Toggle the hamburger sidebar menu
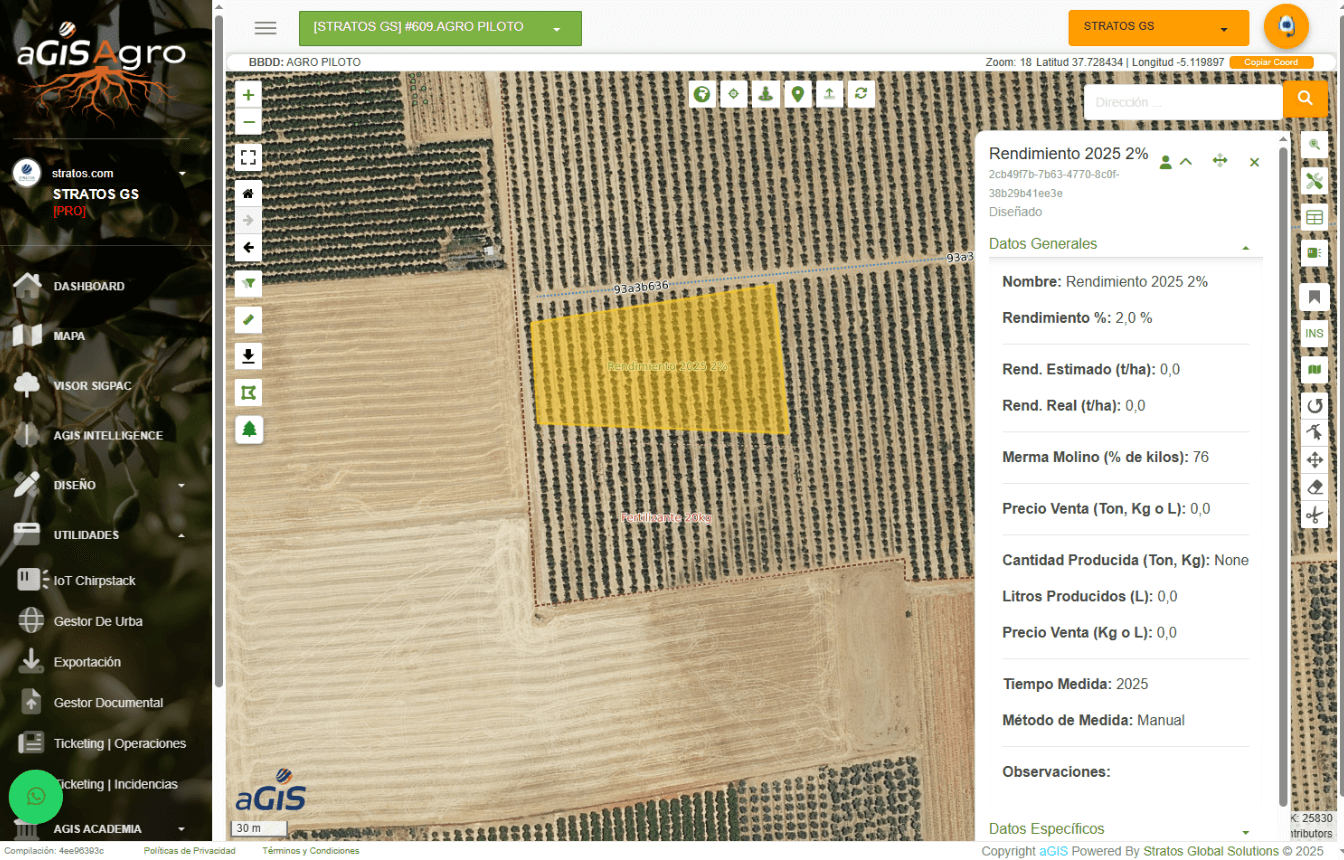1344x860 pixels. click(x=265, y=28)
